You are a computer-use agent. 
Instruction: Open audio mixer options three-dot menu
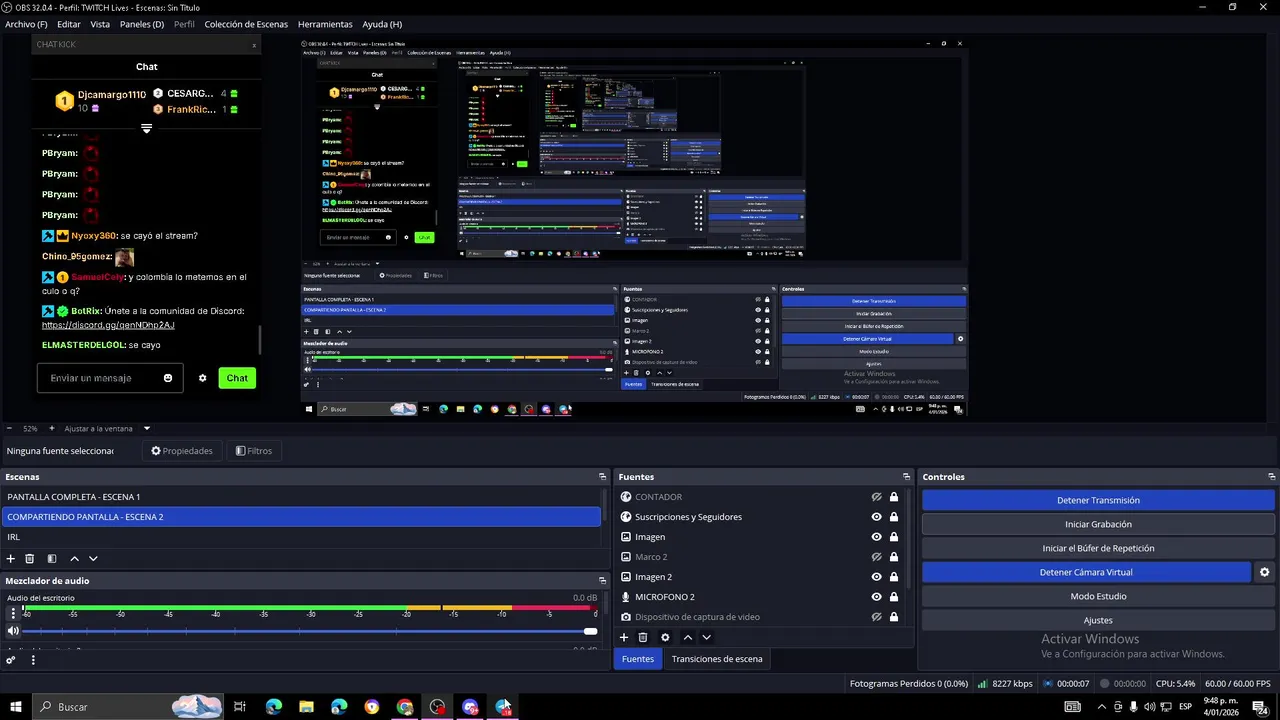[33, 660]
